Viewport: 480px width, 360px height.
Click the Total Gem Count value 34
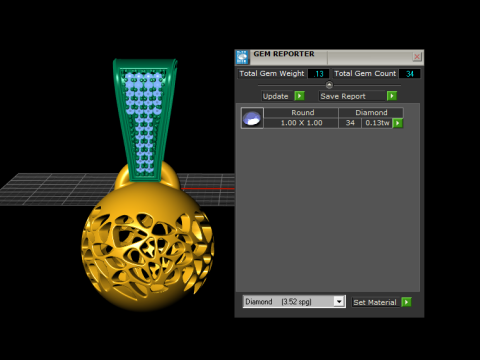409,74
